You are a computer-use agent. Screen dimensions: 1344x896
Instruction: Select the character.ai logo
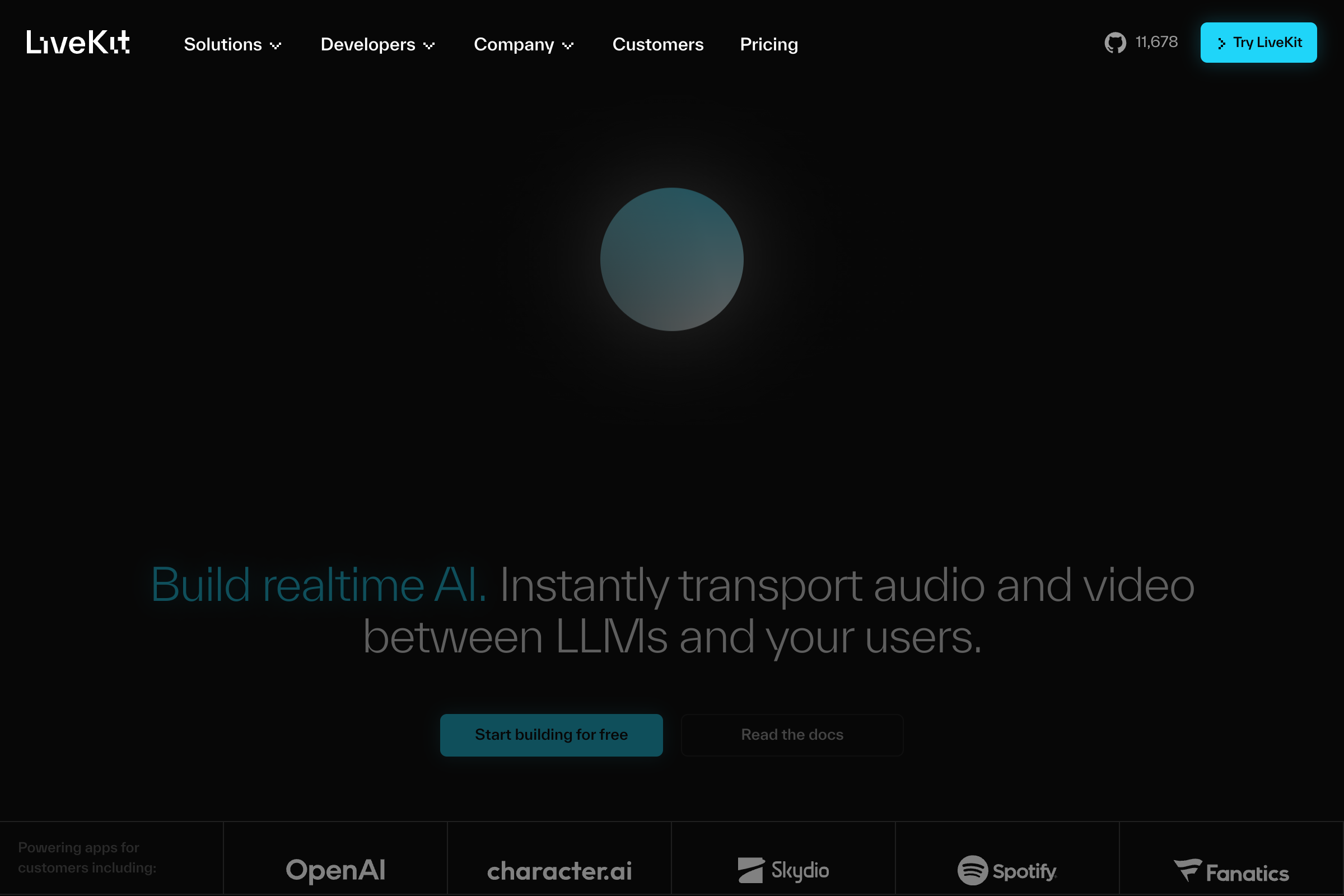pyautogui.click(x=559, y=871)
